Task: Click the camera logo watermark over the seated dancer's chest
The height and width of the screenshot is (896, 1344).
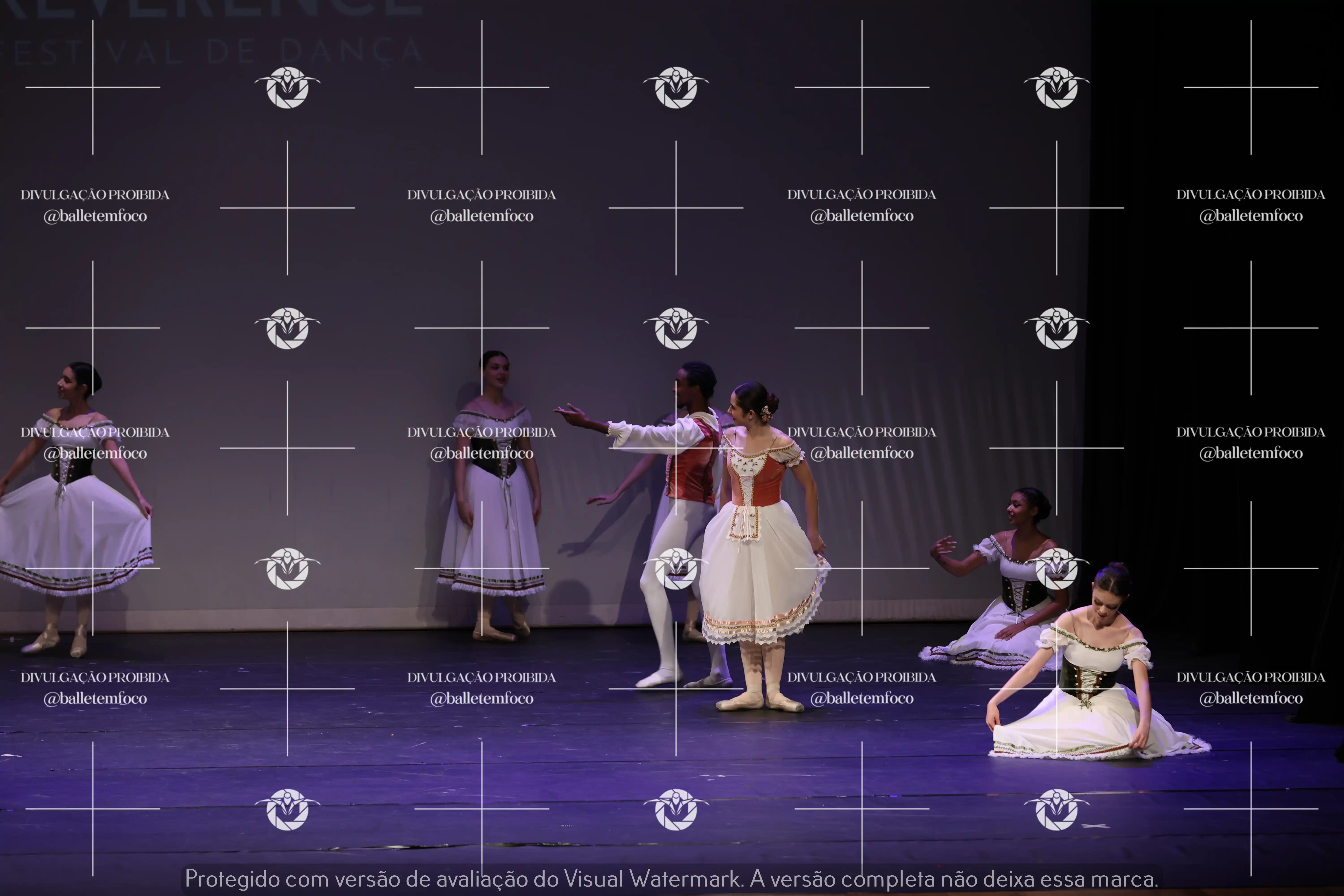Action: click(1056, 569)
